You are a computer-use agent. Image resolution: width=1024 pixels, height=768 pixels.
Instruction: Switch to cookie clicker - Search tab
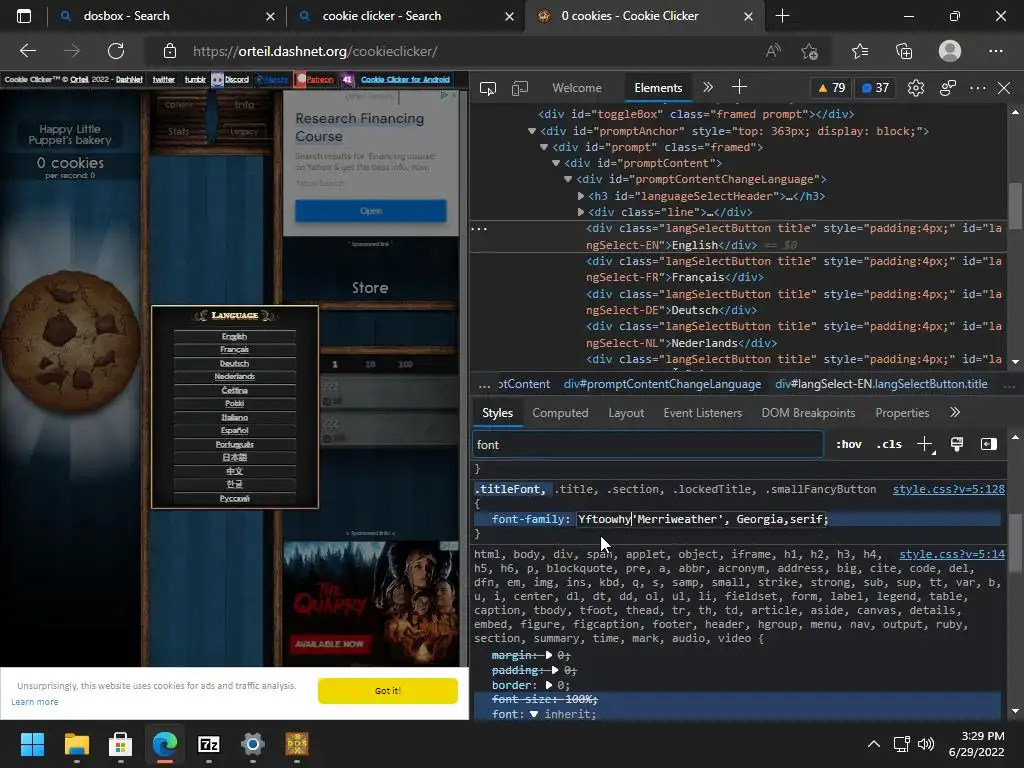381,16
